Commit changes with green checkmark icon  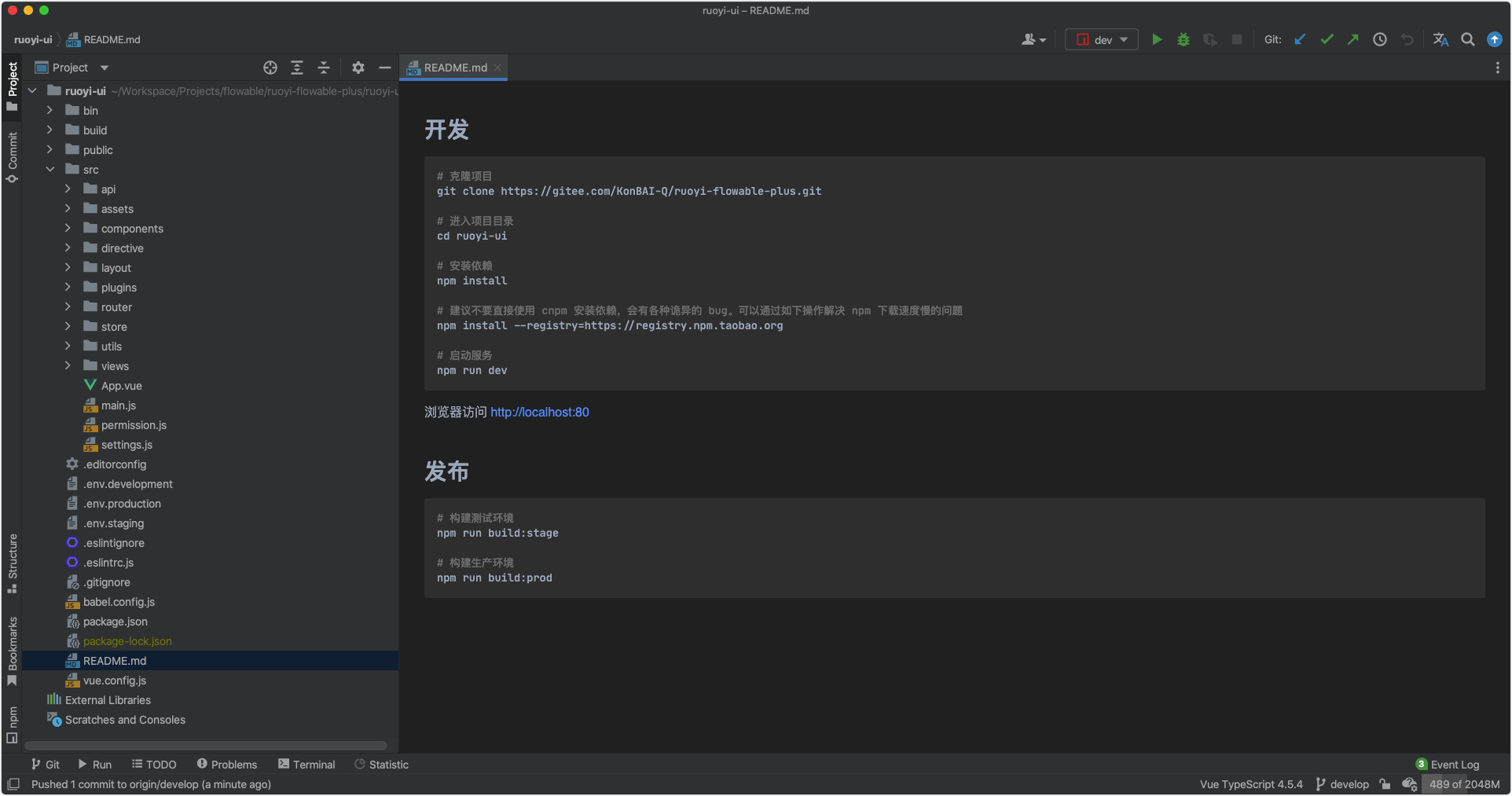pos(1327,39)
